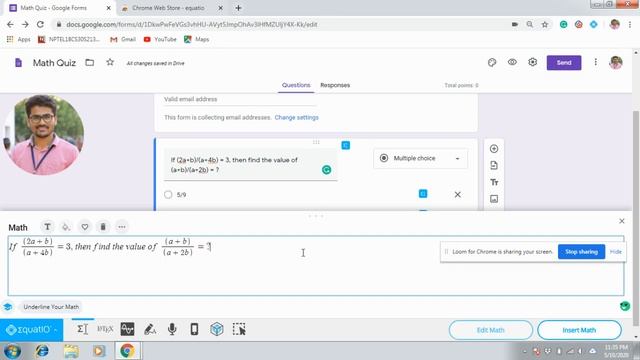Open the customize theme palette icon

tap(492, 62)
